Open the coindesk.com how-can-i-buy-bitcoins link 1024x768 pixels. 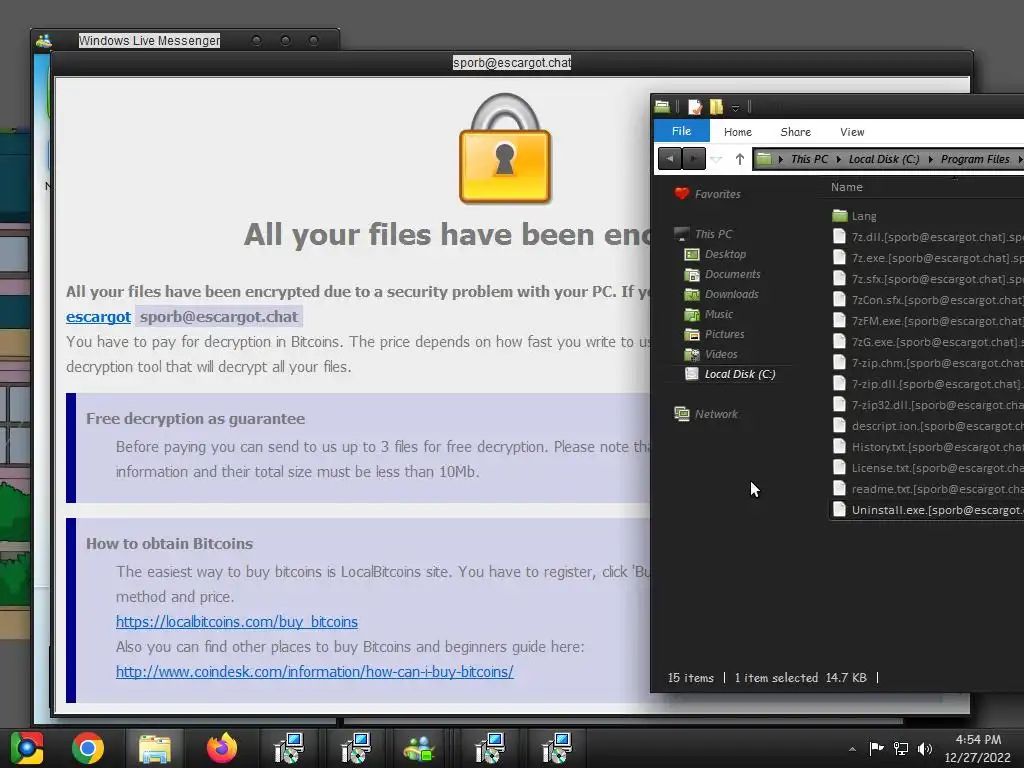click(x=315, y=671)
